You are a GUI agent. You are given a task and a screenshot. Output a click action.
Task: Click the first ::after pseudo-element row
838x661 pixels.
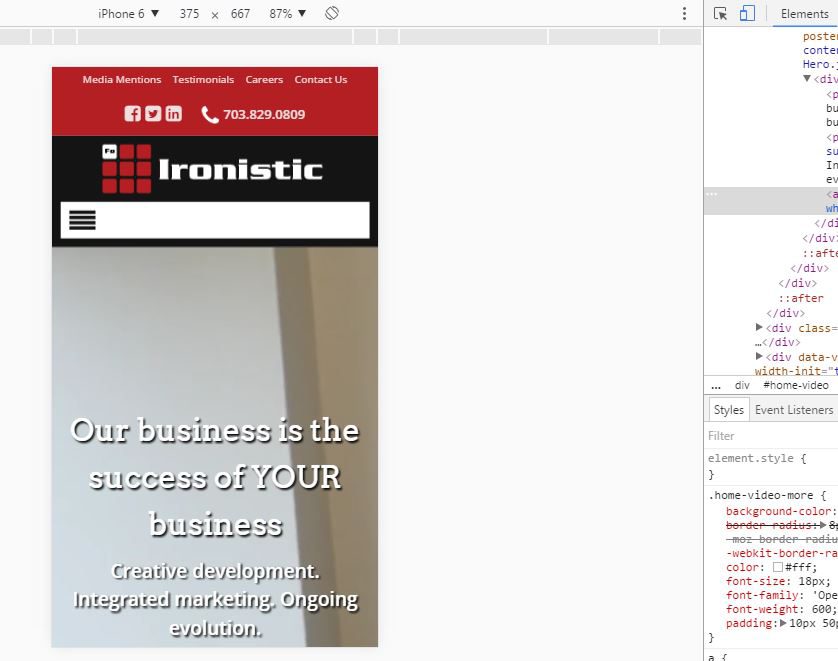tap(820, 253)
